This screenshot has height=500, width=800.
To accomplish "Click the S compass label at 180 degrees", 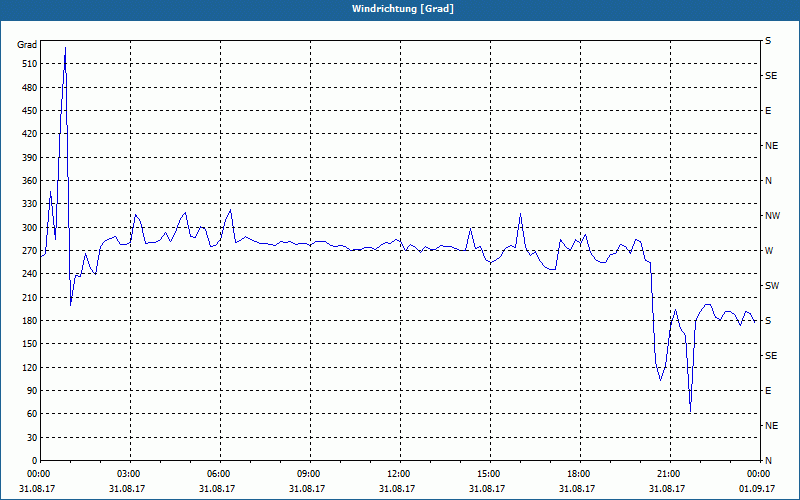I will pyautogui.click(x=768, y=321).
